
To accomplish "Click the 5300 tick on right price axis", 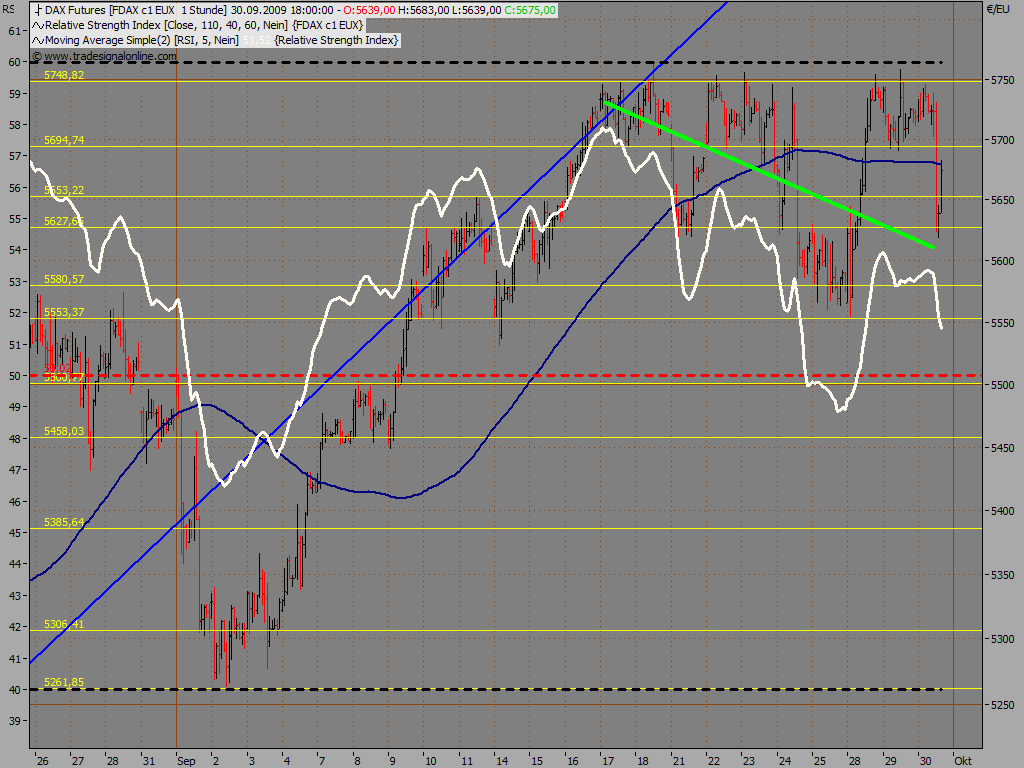I will coord(1002,639).
